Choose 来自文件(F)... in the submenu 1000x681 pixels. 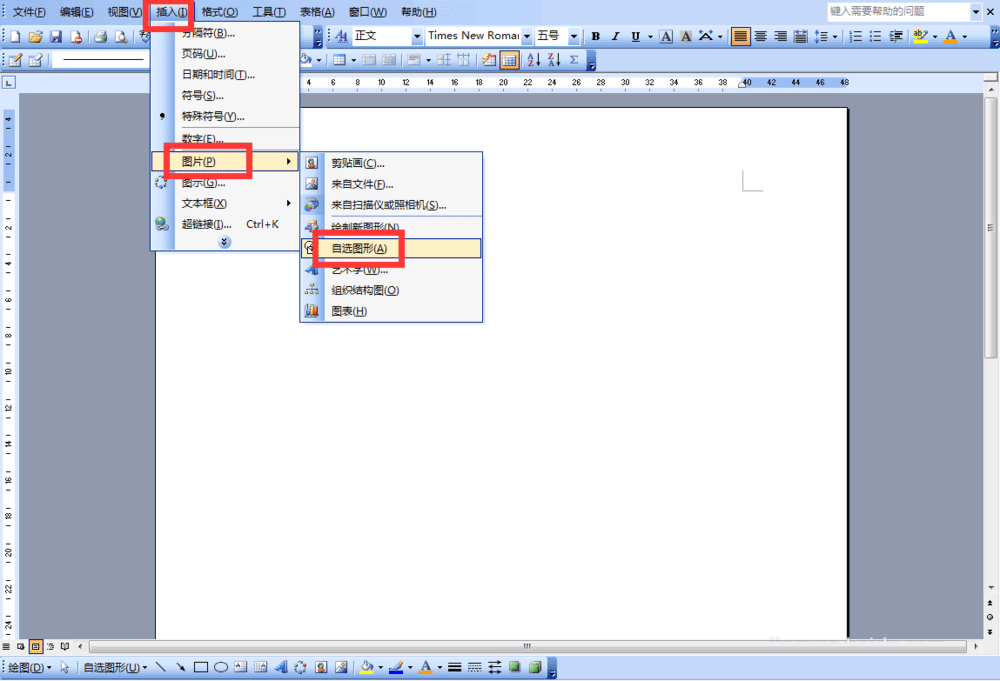(391, 184)
